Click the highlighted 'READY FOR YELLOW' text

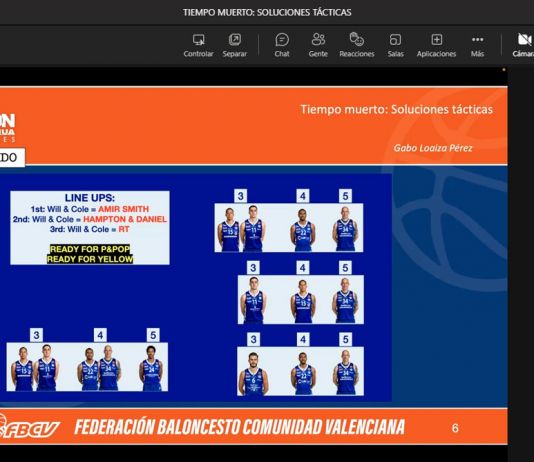click(90, 259)
